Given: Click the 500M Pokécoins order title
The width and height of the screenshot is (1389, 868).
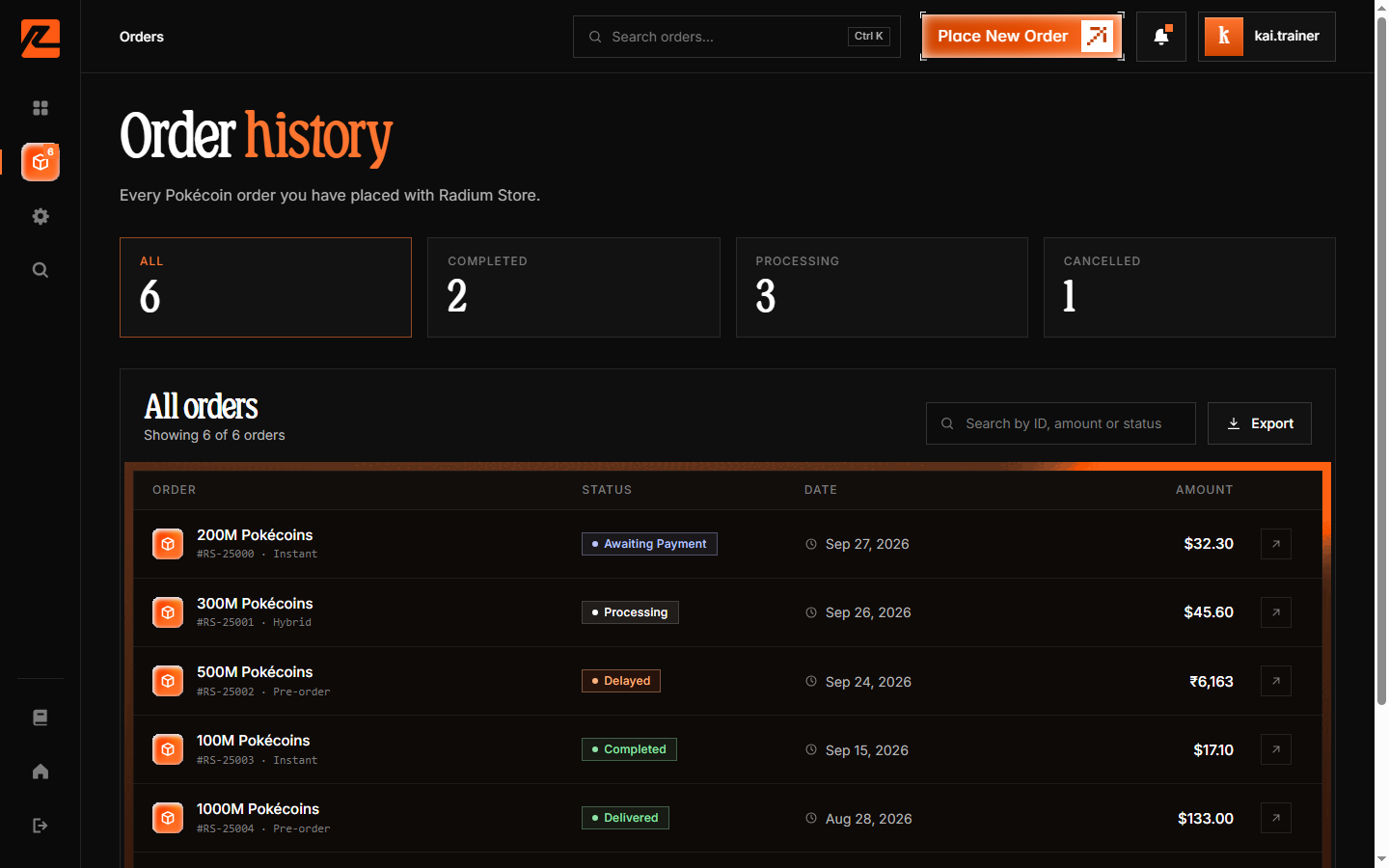Looking at the screenshot, I should coord(255,672).
